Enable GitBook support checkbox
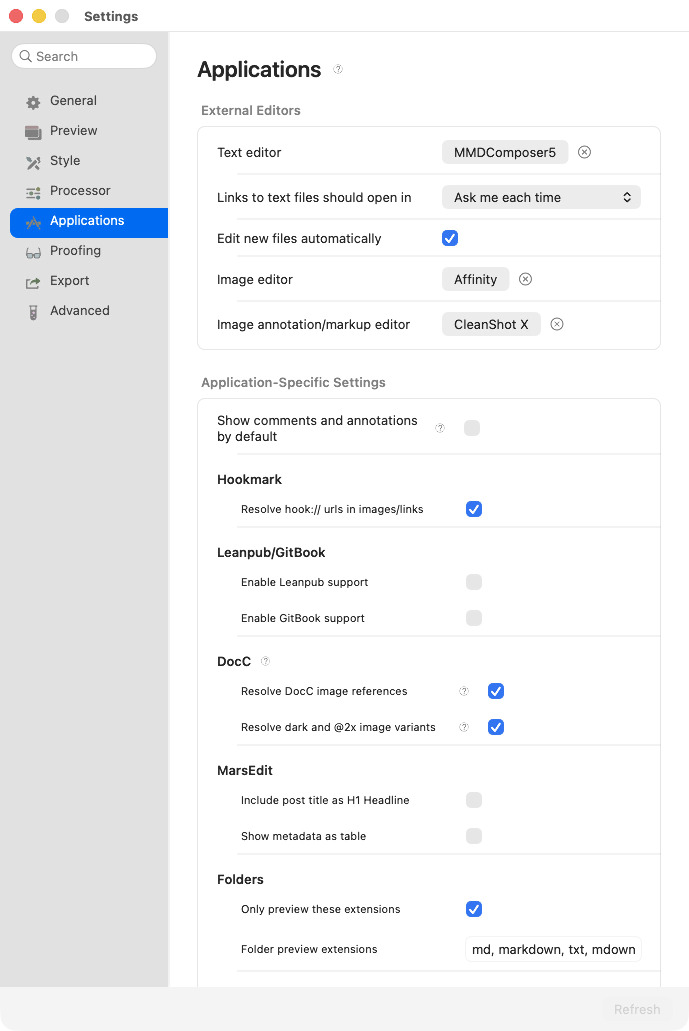 474,618
